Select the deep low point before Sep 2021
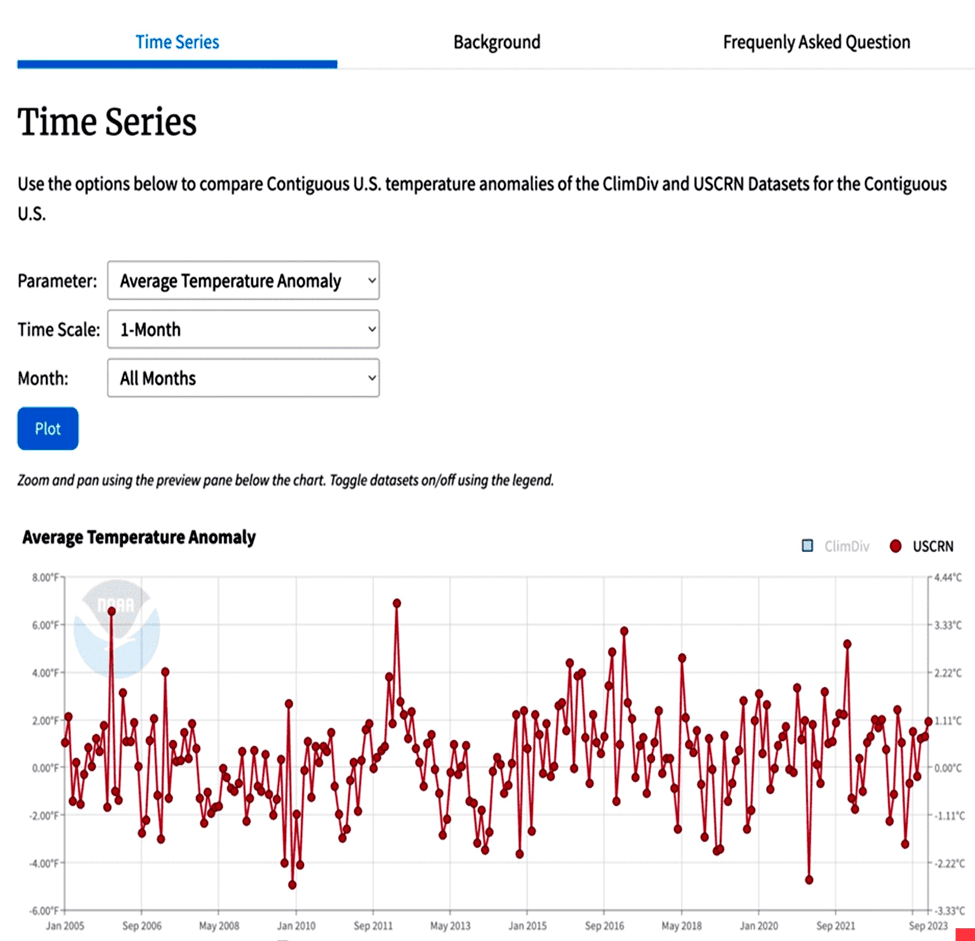 tap(809, 880)
